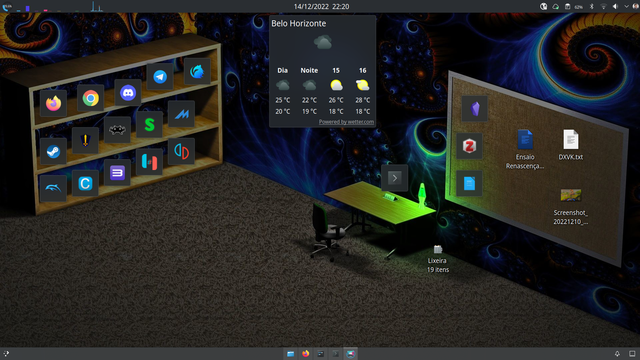Expand the arrow button above the desk
The image size is (640, 360).
click(395, 178)
